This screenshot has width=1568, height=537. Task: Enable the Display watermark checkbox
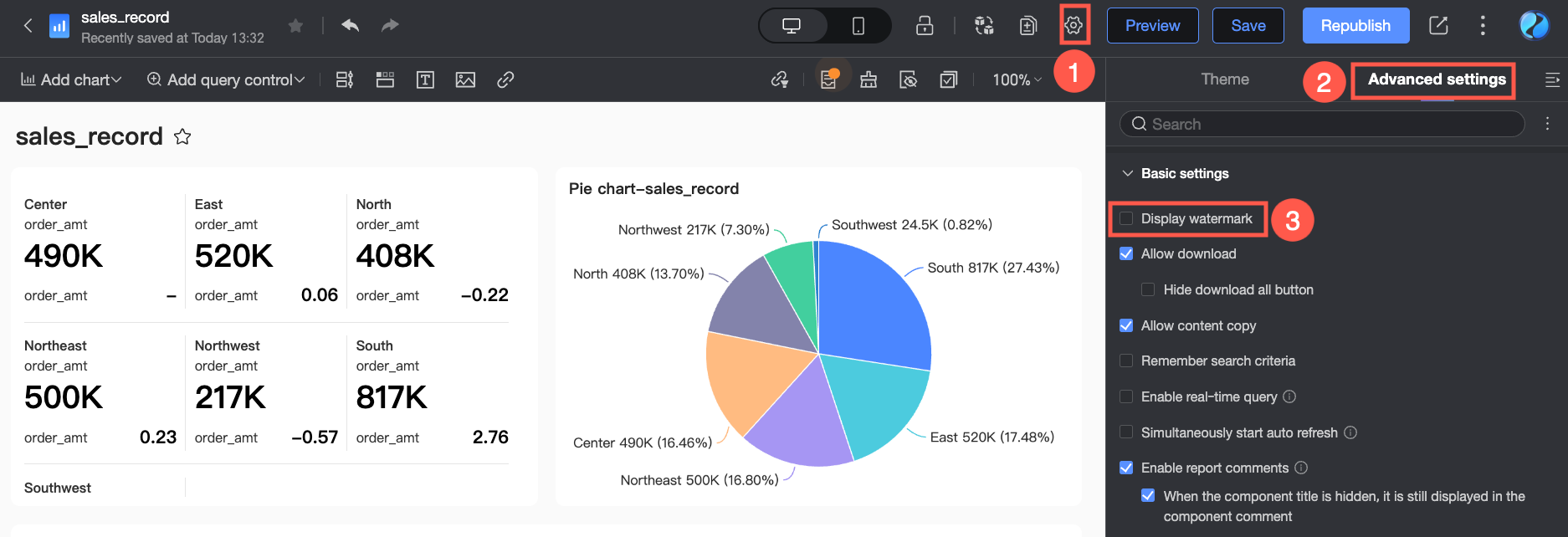pos(1126,218)
